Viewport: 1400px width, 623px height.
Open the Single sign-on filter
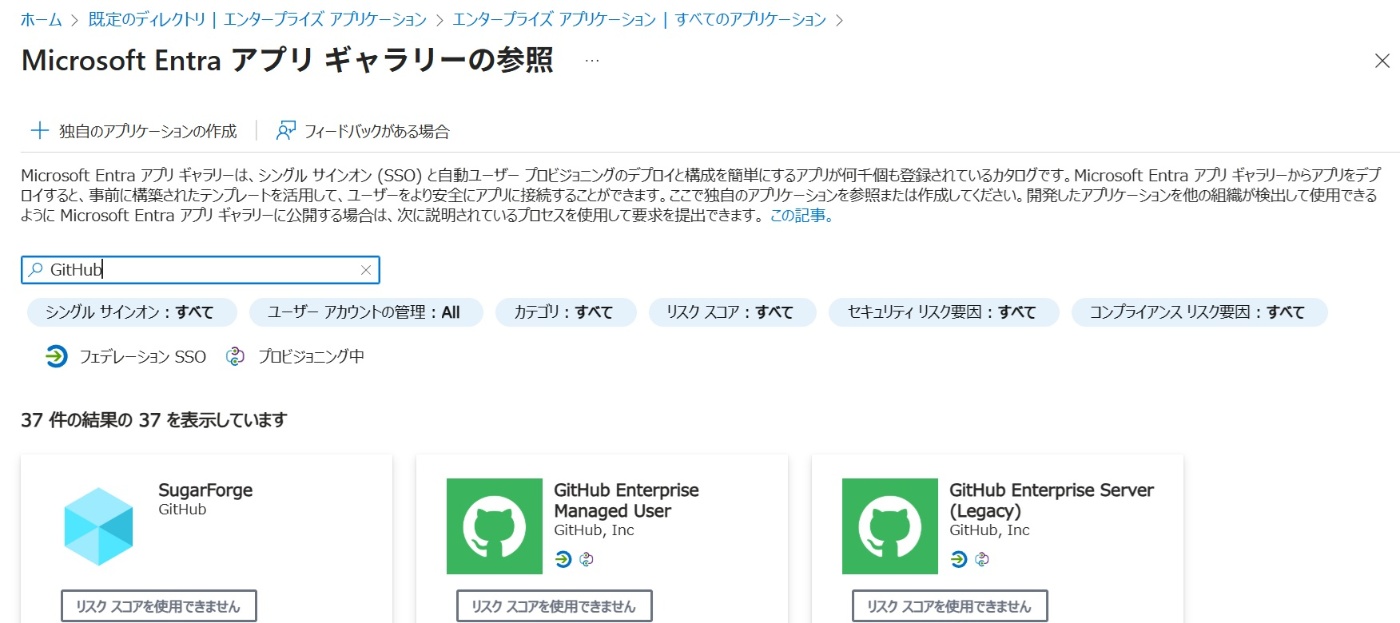tap(131, 312)
